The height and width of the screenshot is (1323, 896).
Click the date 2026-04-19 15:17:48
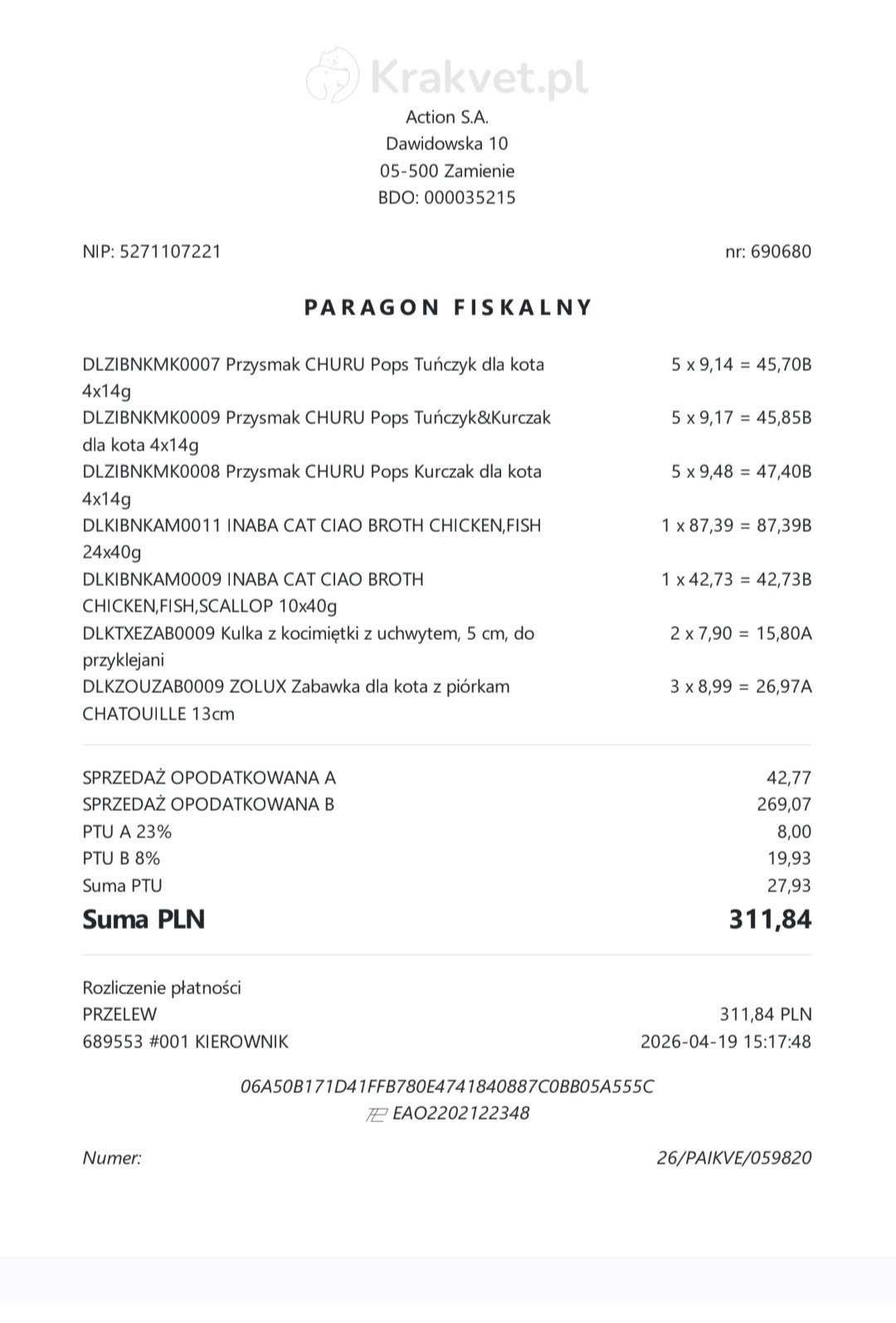click(726, 1042)
